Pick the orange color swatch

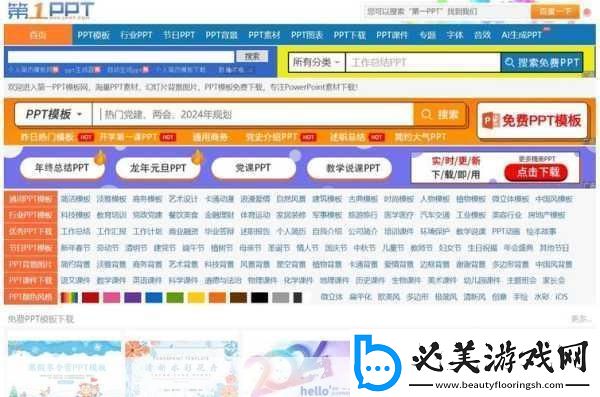[x=217, y=297]
